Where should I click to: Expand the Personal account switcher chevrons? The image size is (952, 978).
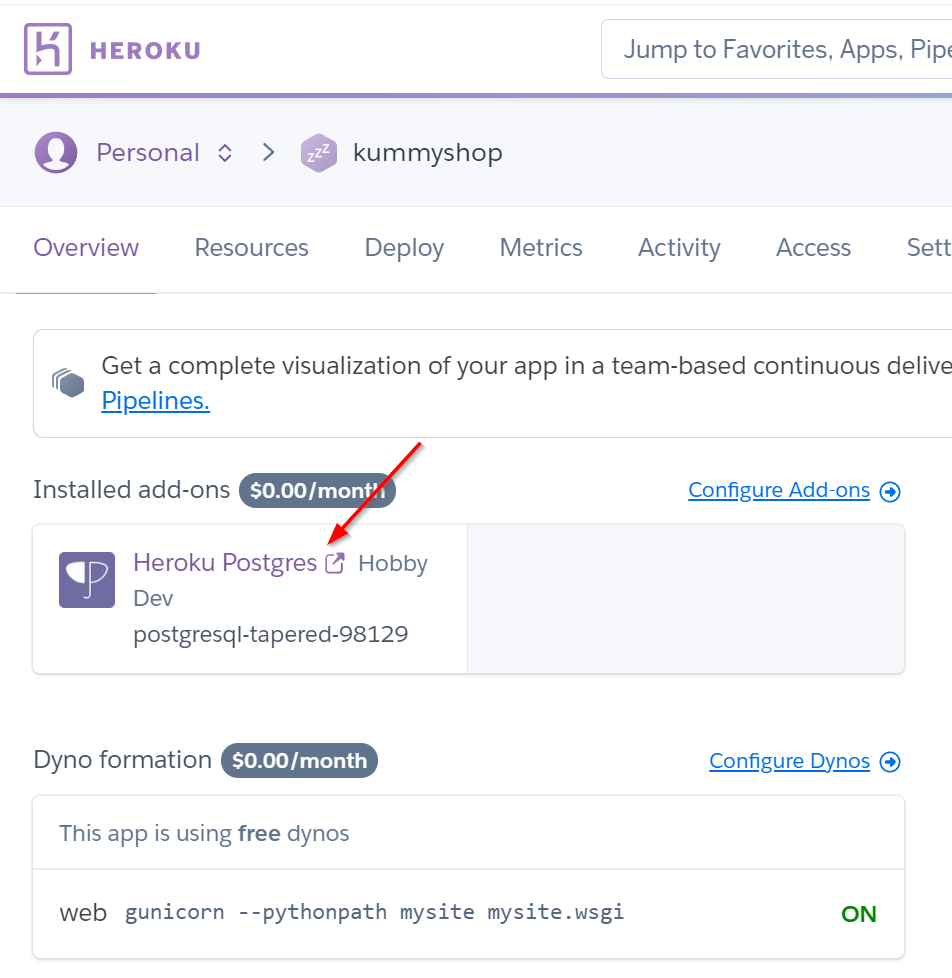pyautogui.click(x=225, y=153)
